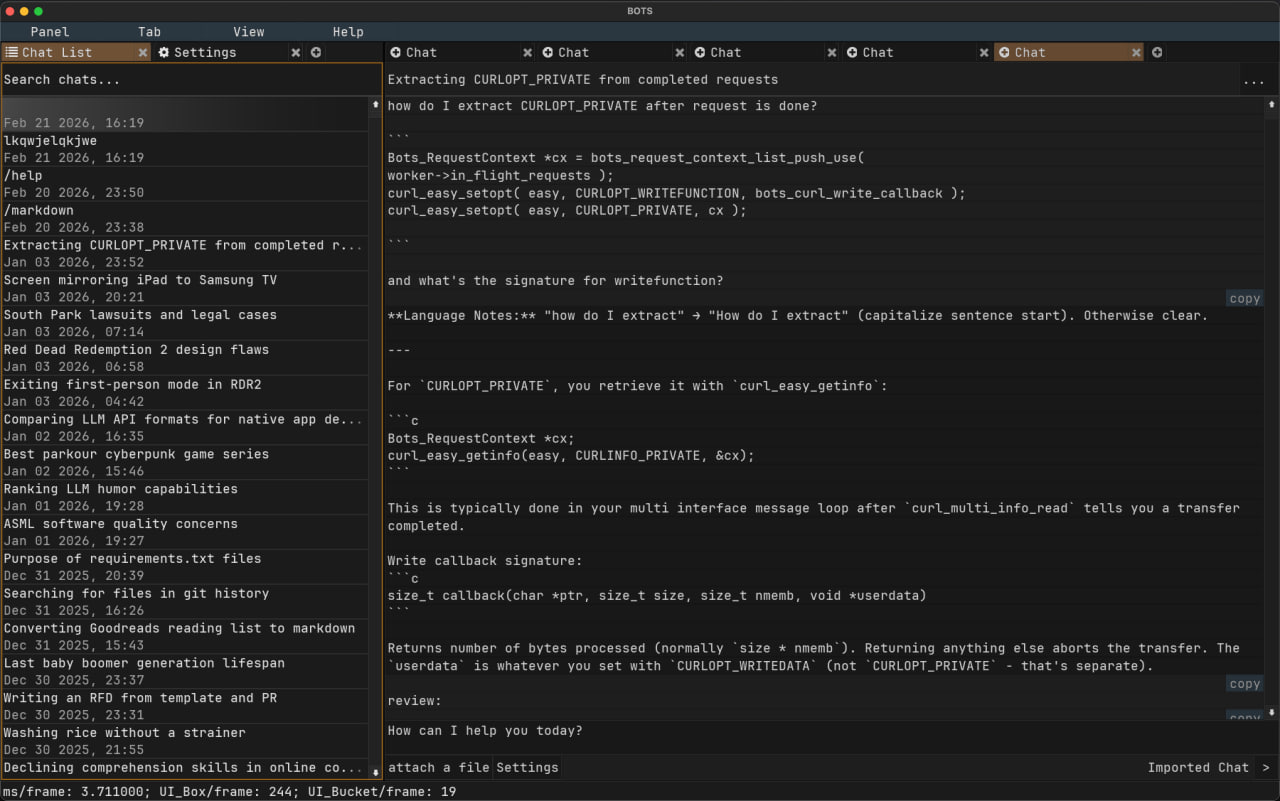Add a new chat with the rightmost plus icon
This screenshot has width=1280, height=801.
click(x=1157, y=52)
